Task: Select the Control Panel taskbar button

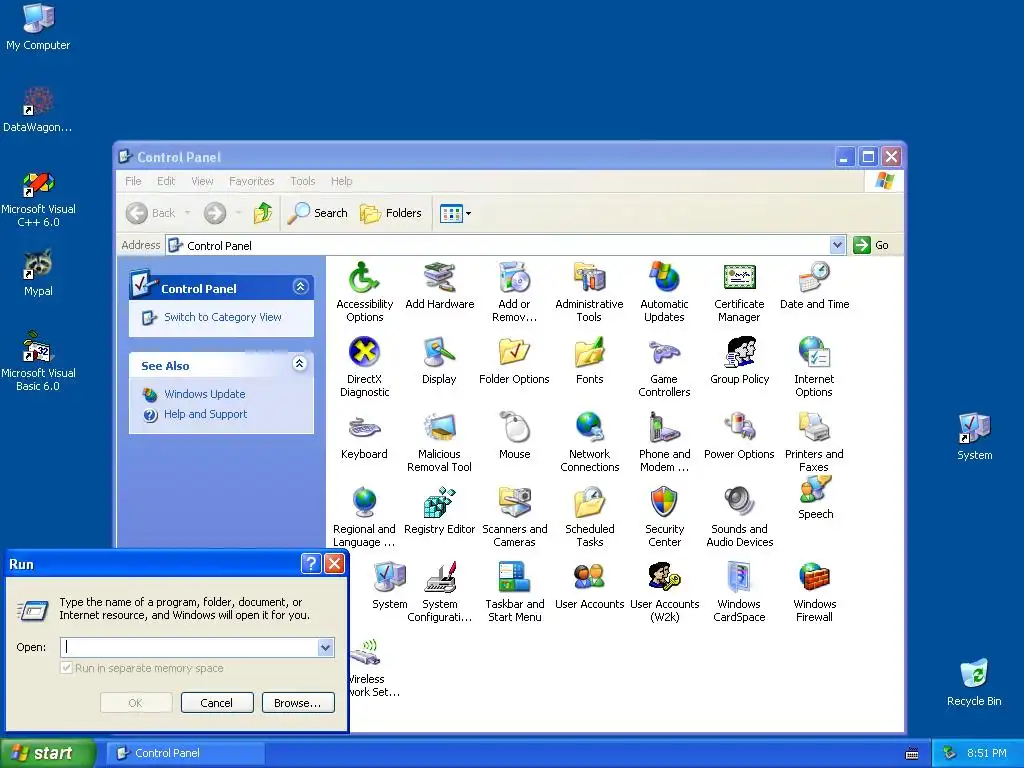Action: [x=185, y=753]
